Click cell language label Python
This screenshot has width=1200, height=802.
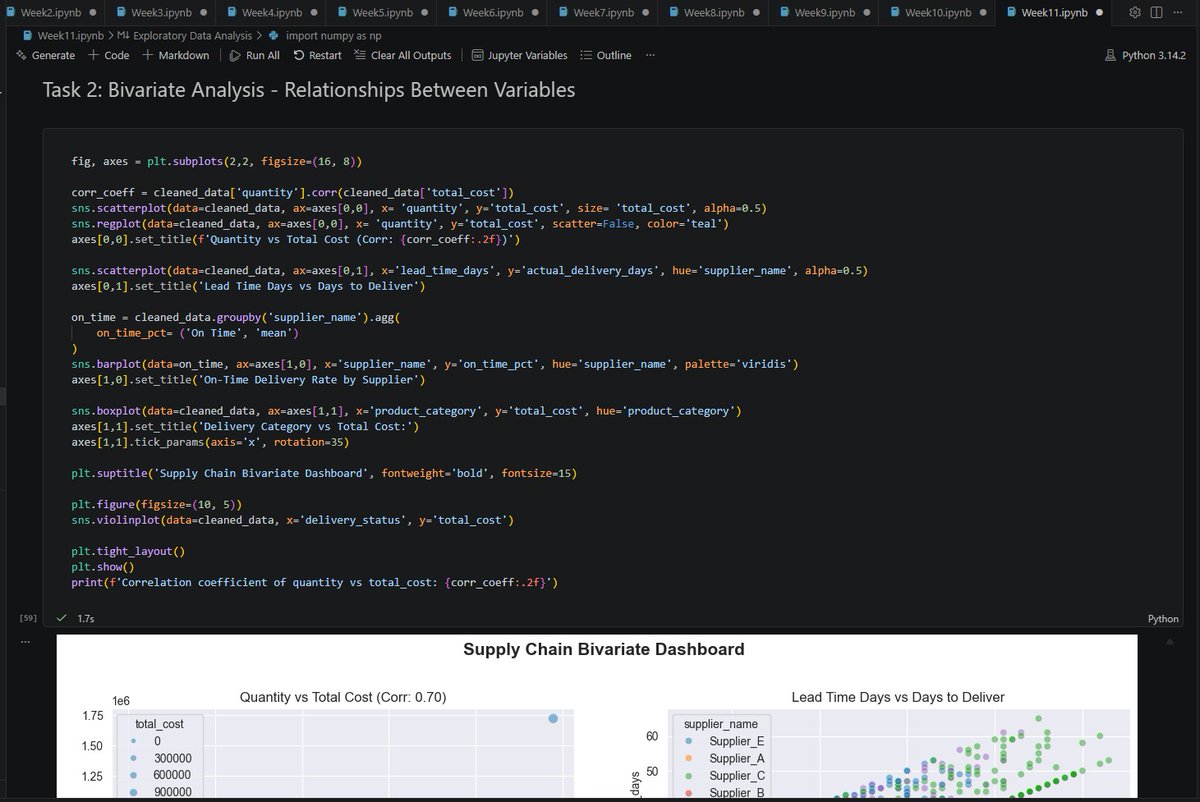click(1164, 619)
